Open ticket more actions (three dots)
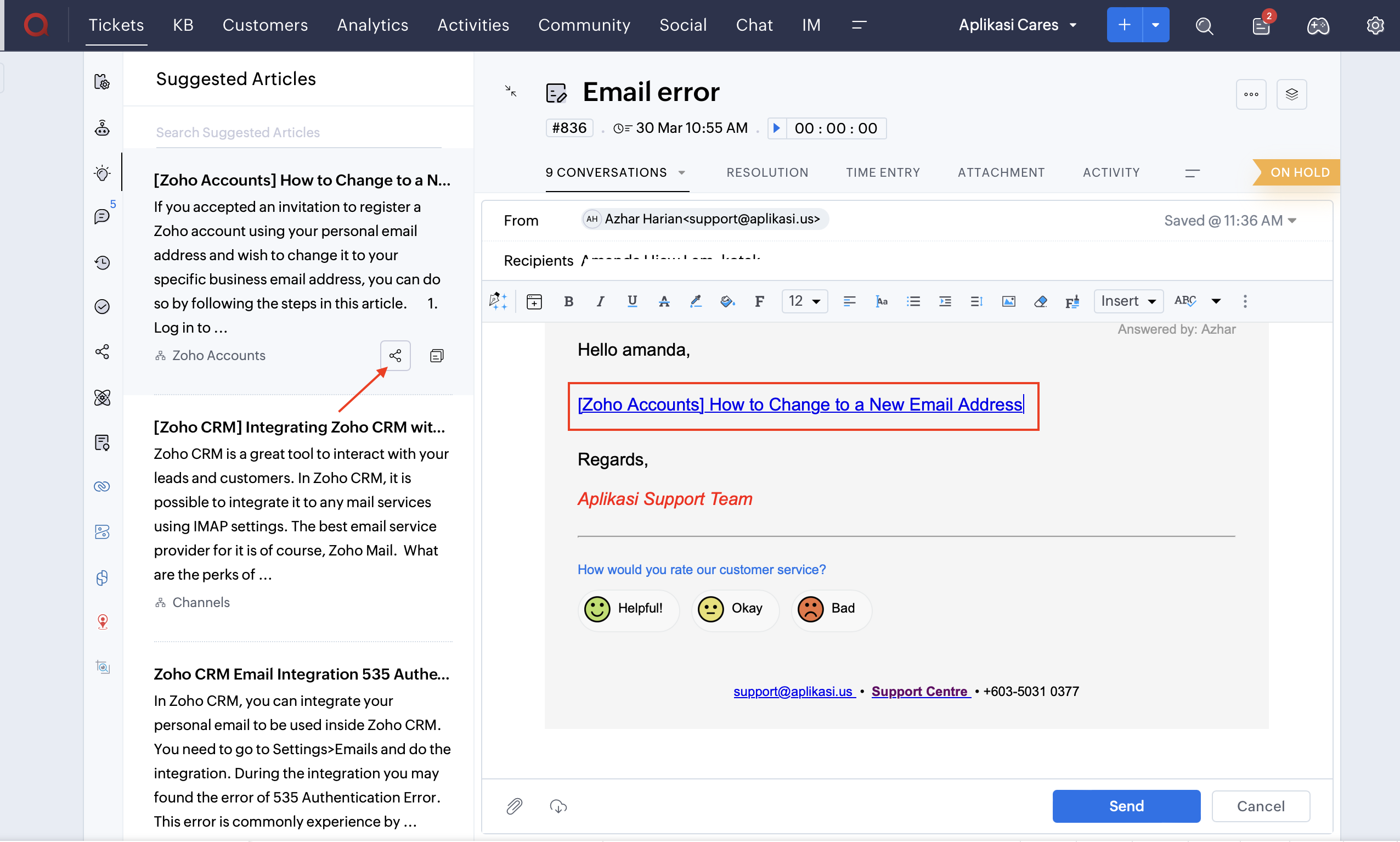This screenshot has height=842, width=1400. (x=1251, y=94)
